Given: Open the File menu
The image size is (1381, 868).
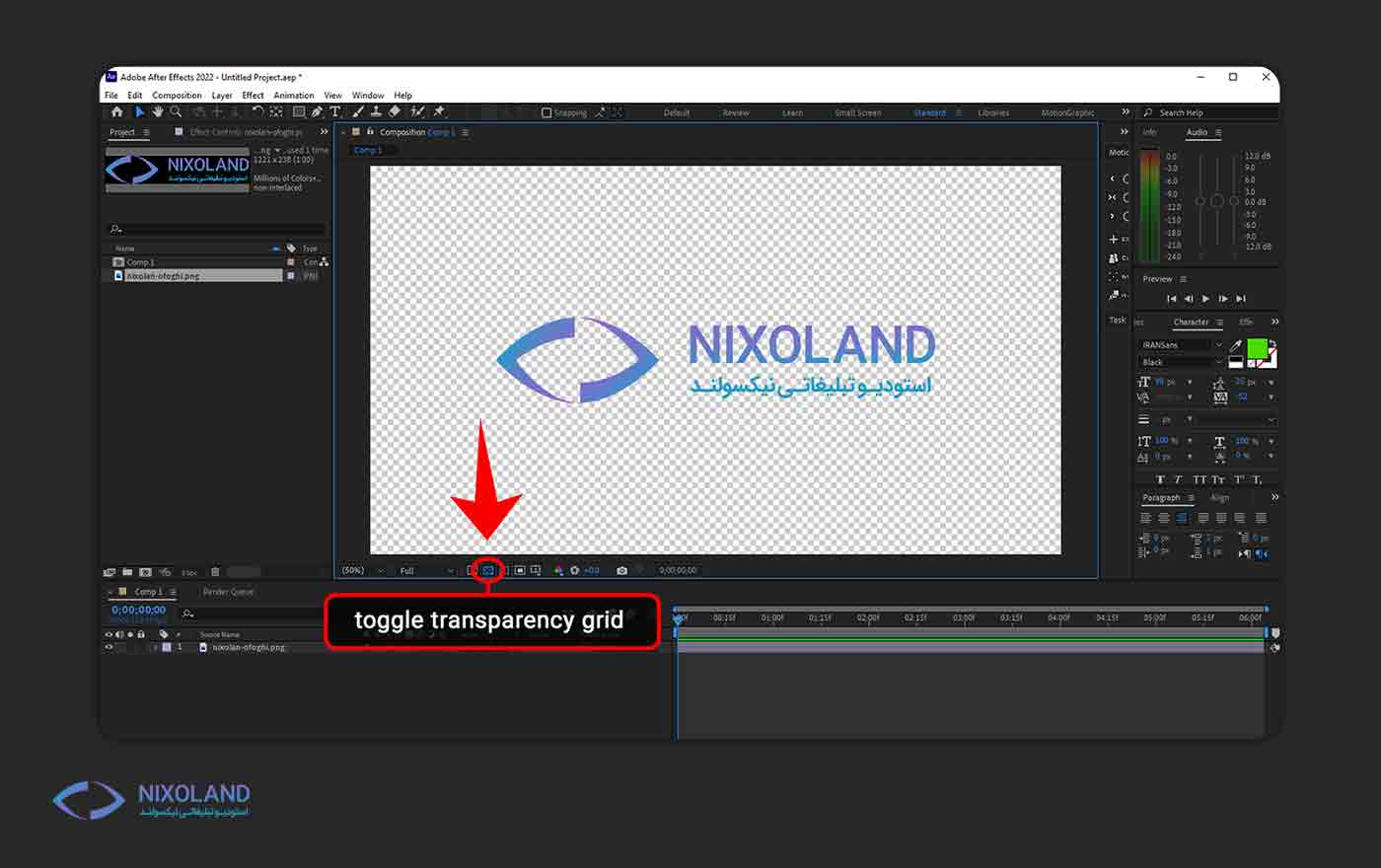Looking at the screenshot, I should click(x=111, y=96).
